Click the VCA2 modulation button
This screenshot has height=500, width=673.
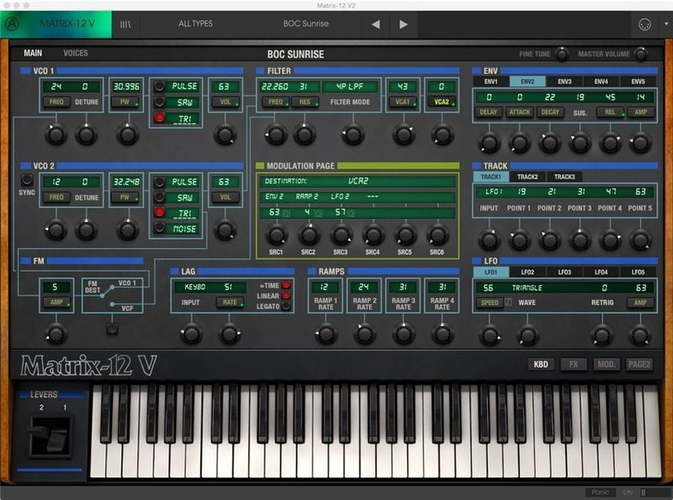click(x=442, y=102)
